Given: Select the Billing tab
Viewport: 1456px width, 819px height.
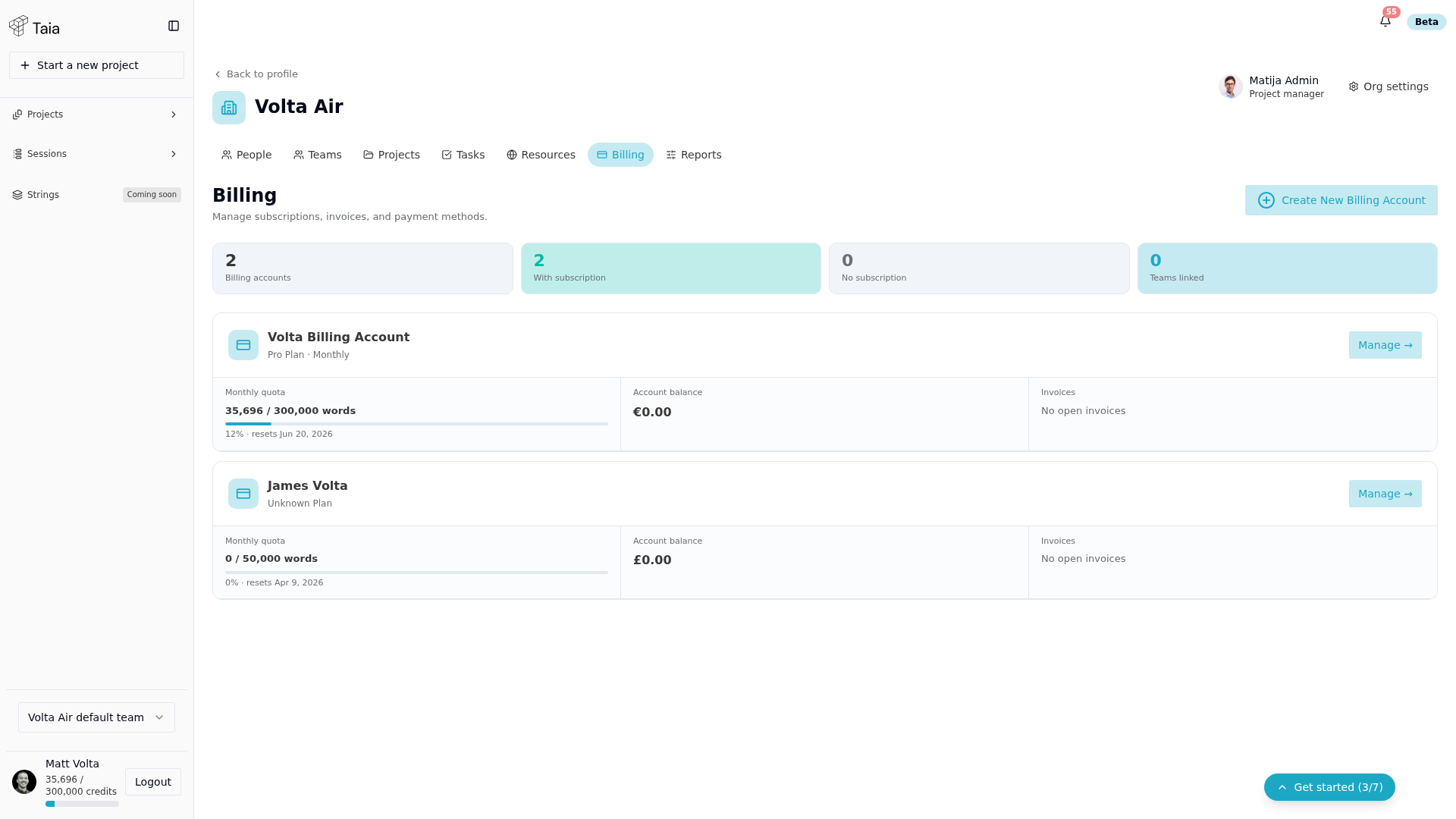Looking at the screenshot, I should coord(620,155).
